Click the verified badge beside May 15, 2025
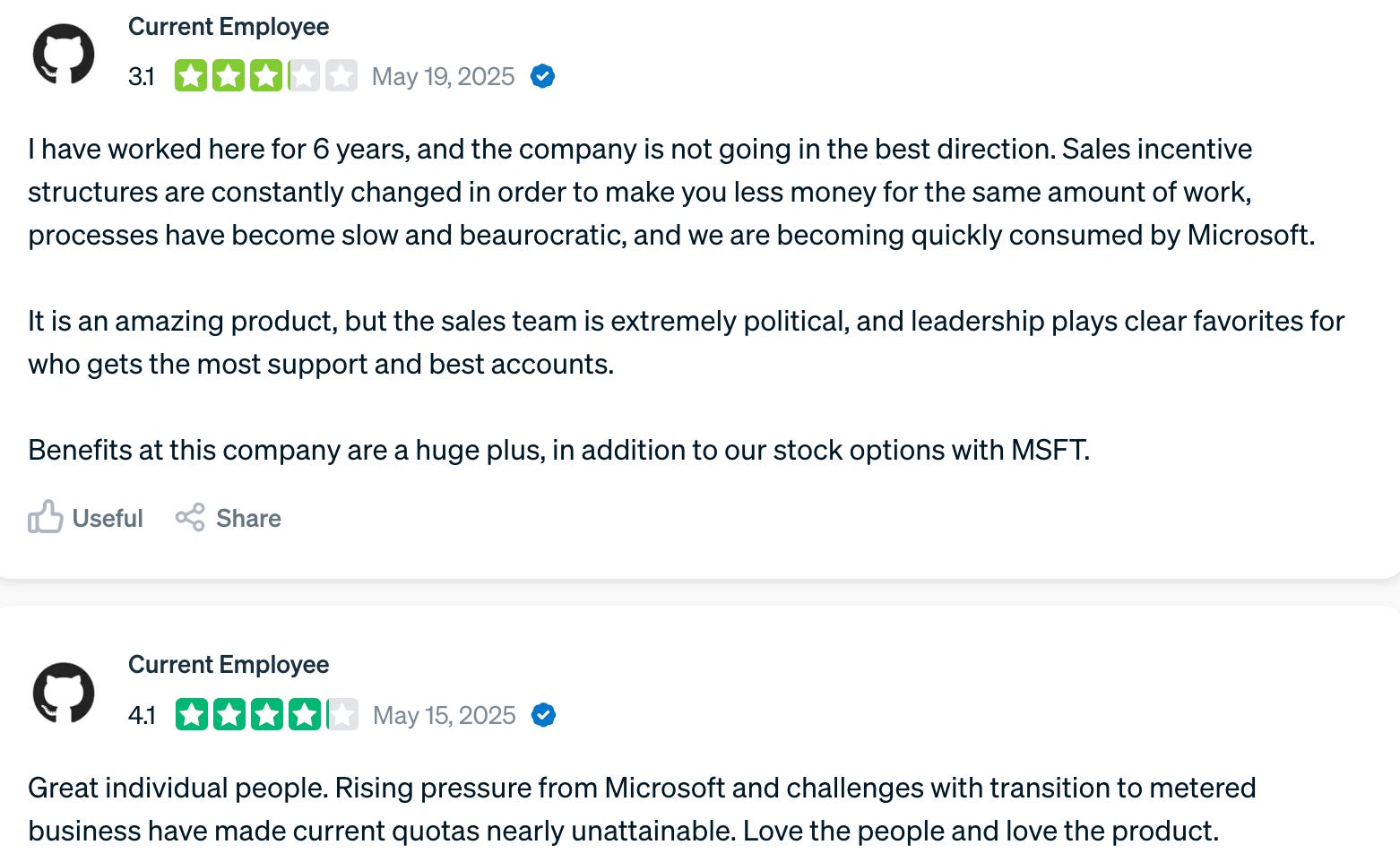Image resolution: width=1400 pixels, height=862 pixels. (x=543, y=715)
